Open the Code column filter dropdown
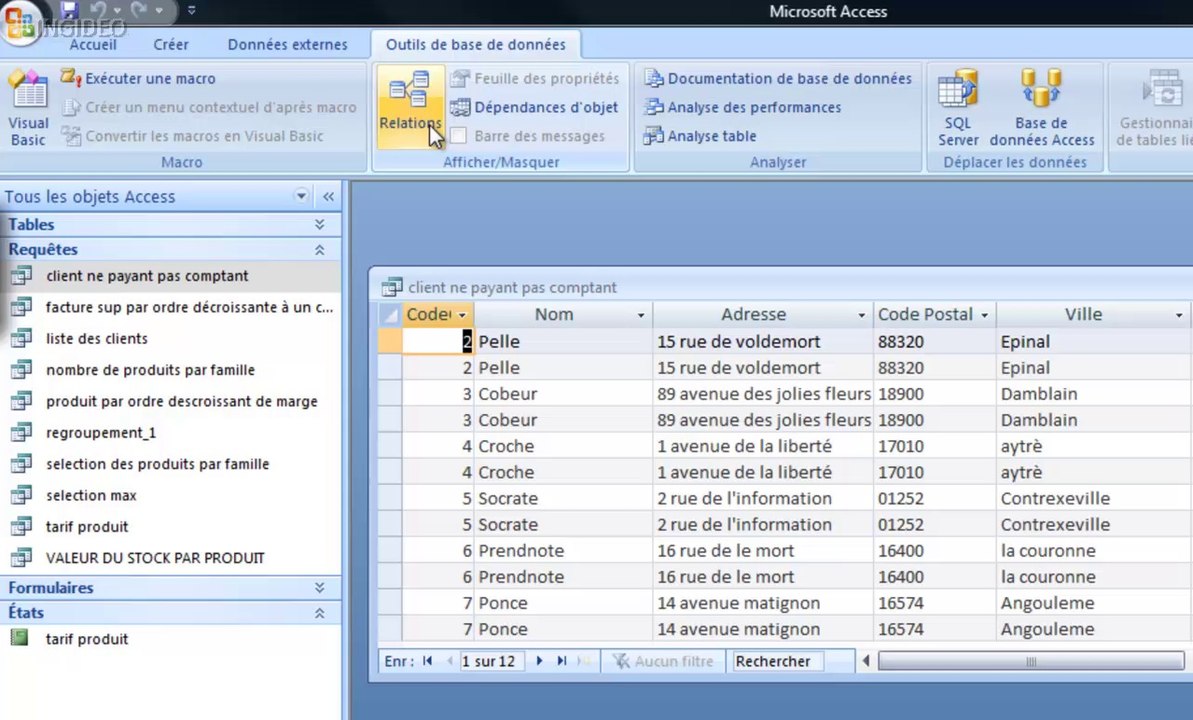Screen dimensions: 1193x720 coord(462,315)
